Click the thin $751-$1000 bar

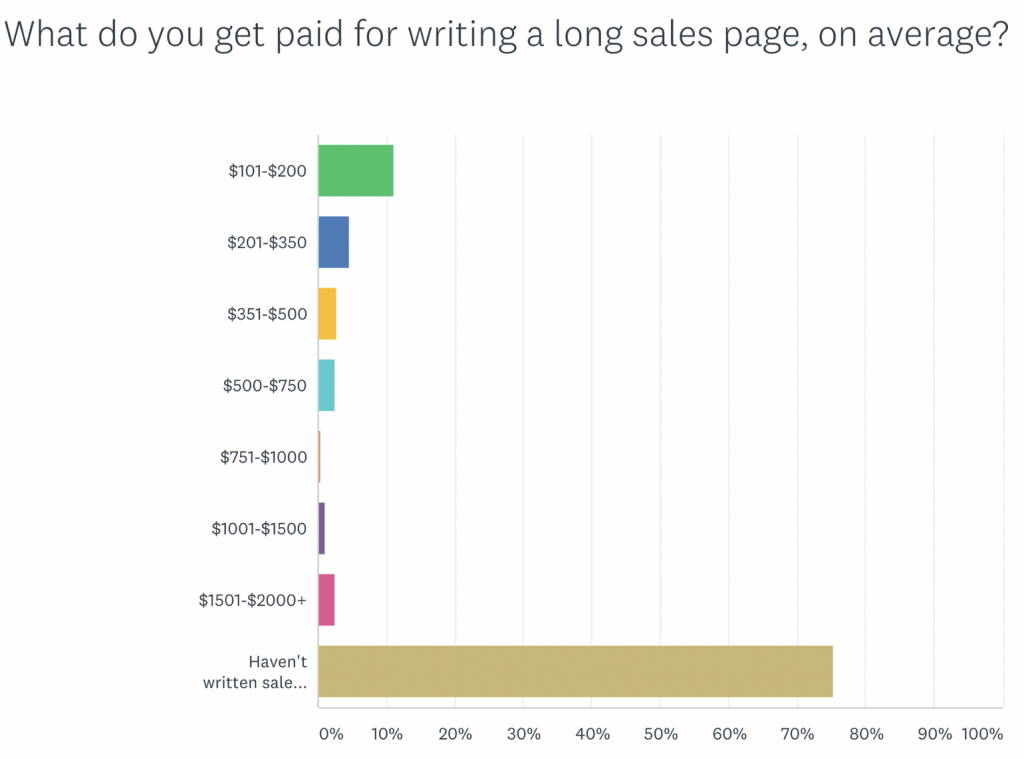pyautogui.click(x=320, y=456)
